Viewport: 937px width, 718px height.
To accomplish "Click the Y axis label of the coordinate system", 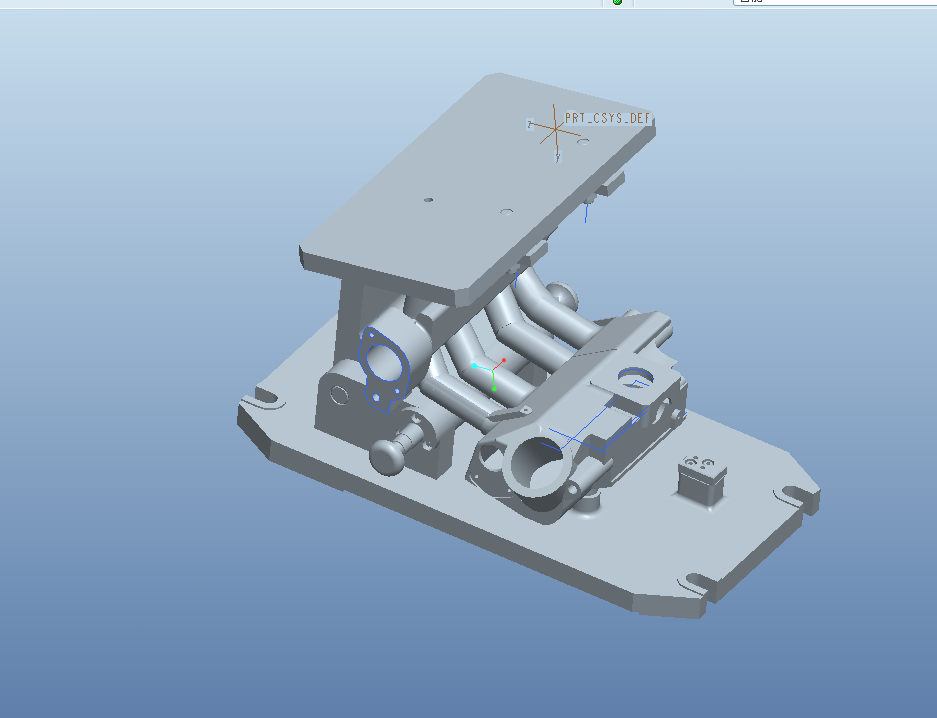I will coord(558,156).
